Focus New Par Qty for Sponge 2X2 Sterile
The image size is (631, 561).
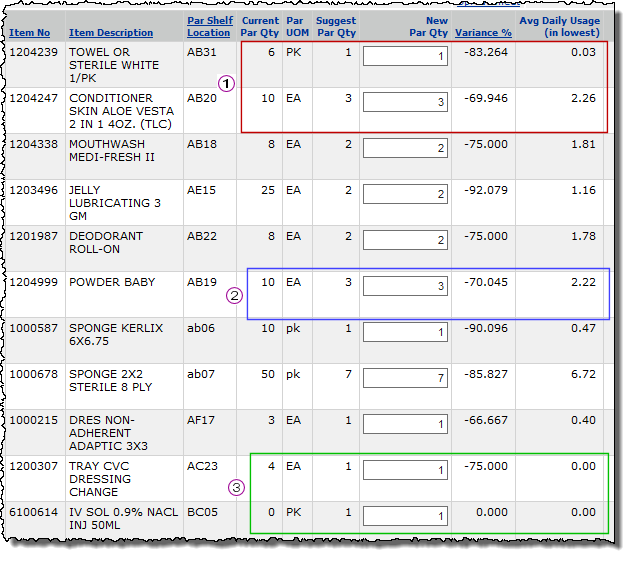[x=405, y=378]
